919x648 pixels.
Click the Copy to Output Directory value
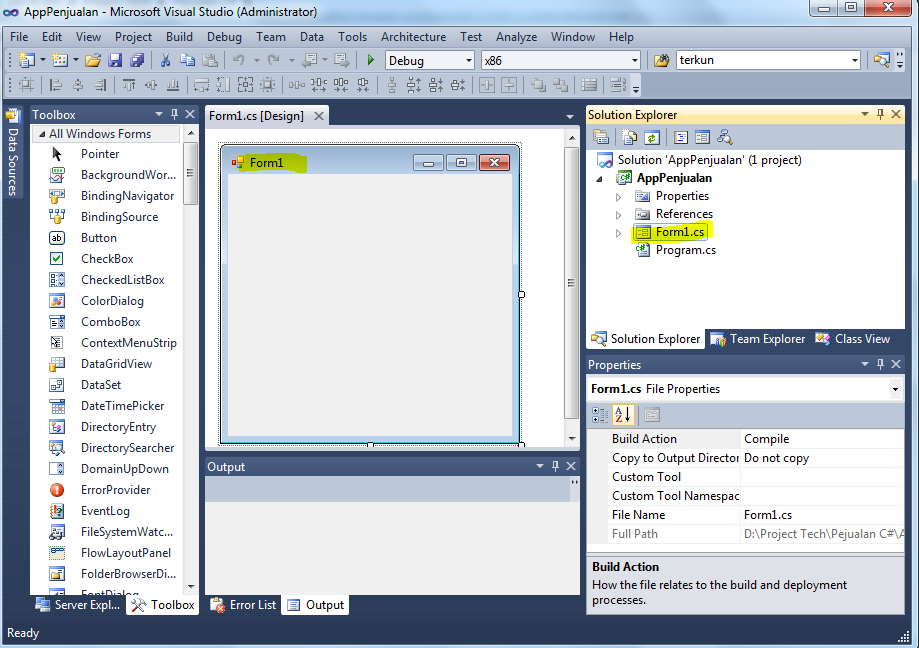click(822, 458)
